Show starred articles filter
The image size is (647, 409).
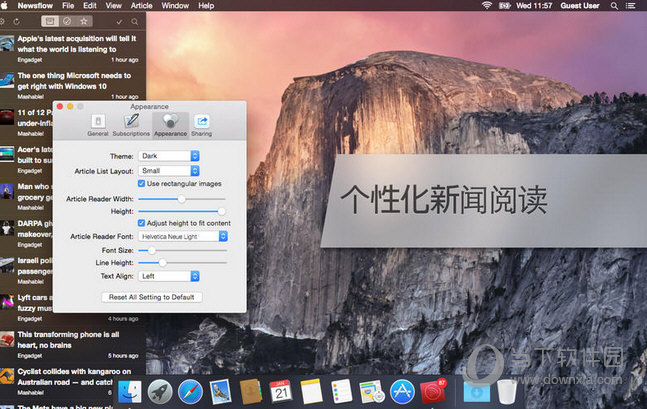pos(84,21)
